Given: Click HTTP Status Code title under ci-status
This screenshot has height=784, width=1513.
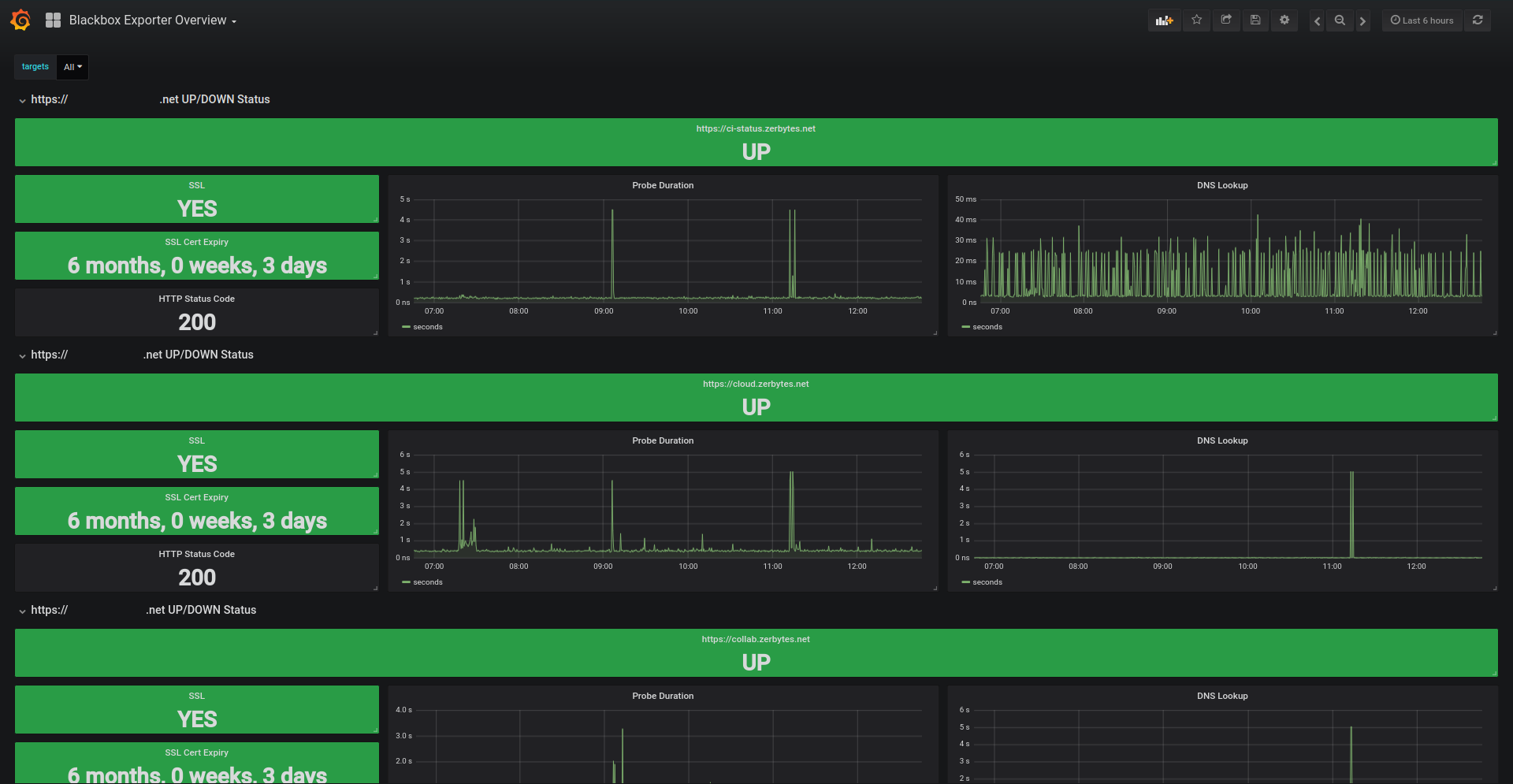Looking at the screenshot, I should click(197, 299).
